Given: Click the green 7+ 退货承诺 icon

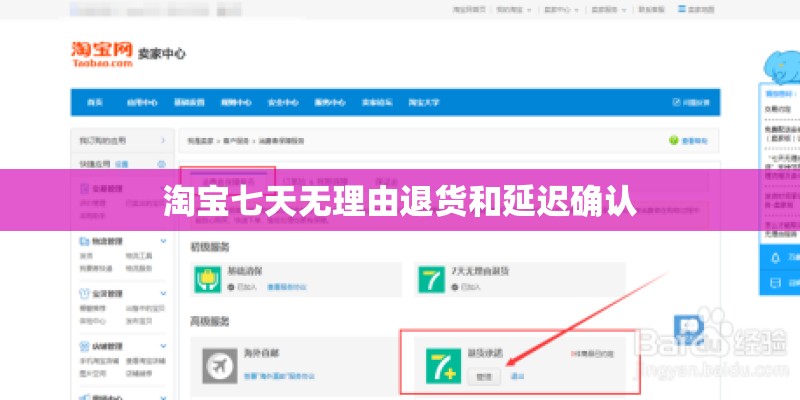Looking at the screenshot, I should coord(443,366).
